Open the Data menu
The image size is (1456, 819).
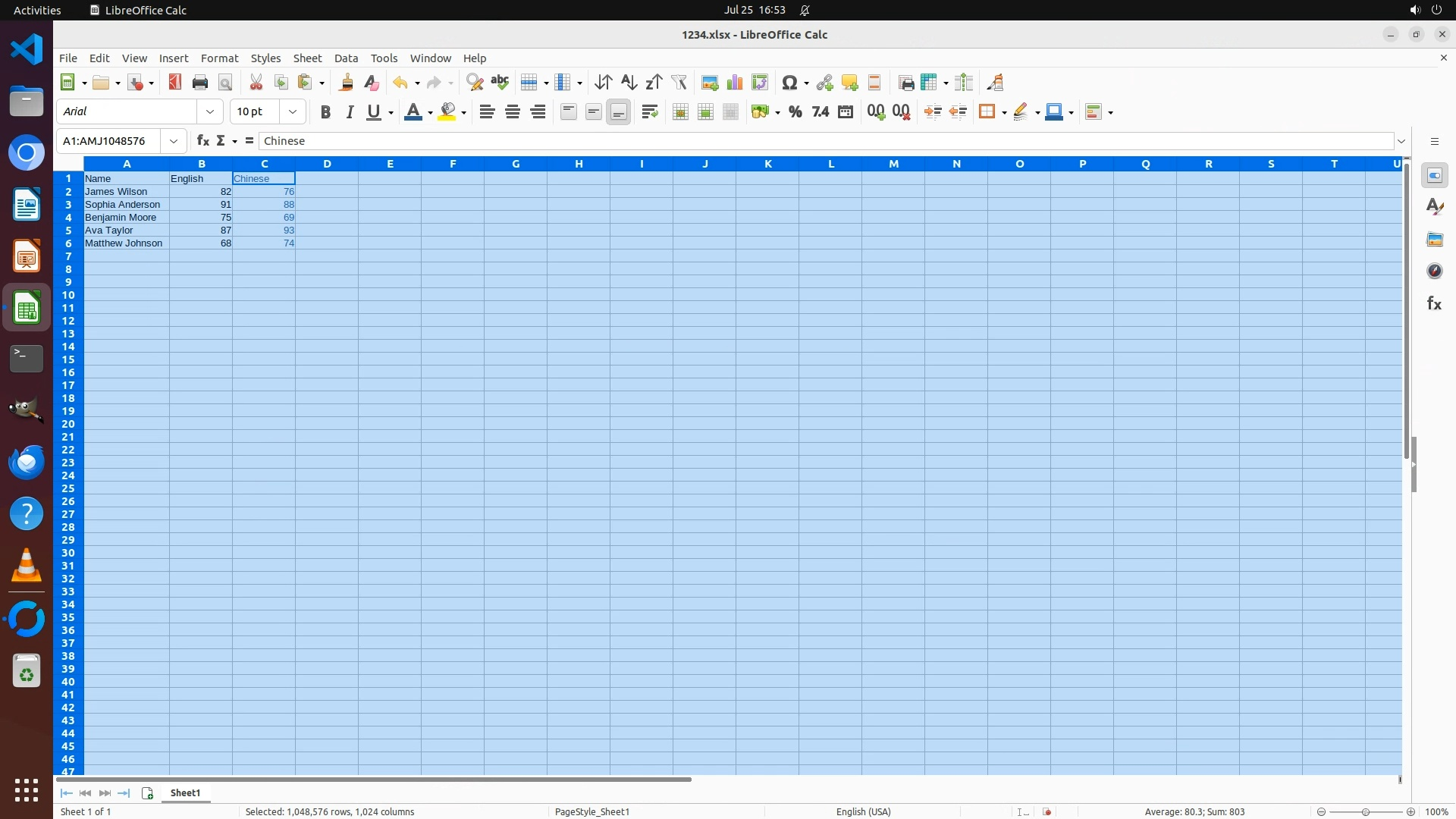[x=346, y=58]
